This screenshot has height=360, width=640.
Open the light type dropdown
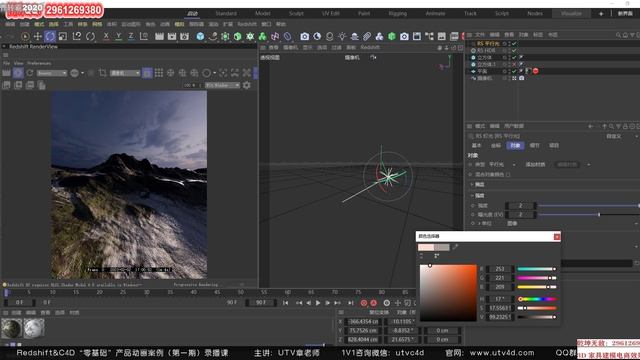[x=502, y=164]
